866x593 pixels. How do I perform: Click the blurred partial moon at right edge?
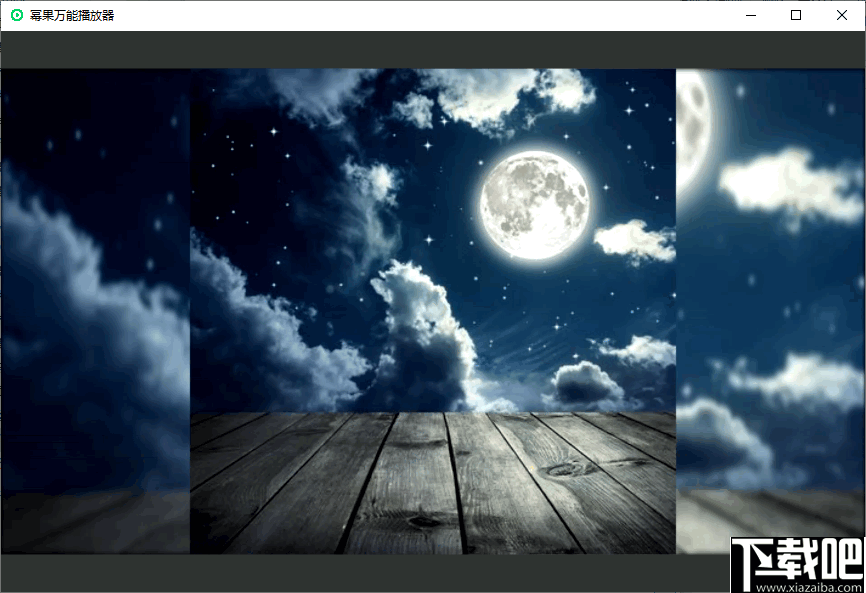pos(695,133)
